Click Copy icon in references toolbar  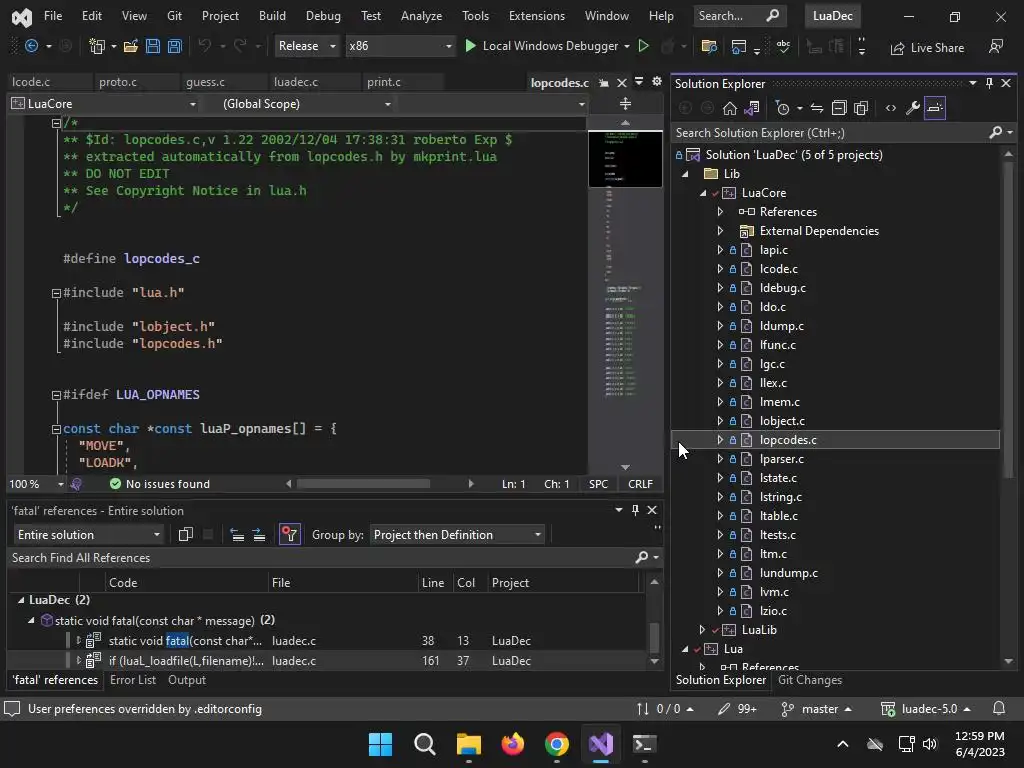(x=185, y=535)
